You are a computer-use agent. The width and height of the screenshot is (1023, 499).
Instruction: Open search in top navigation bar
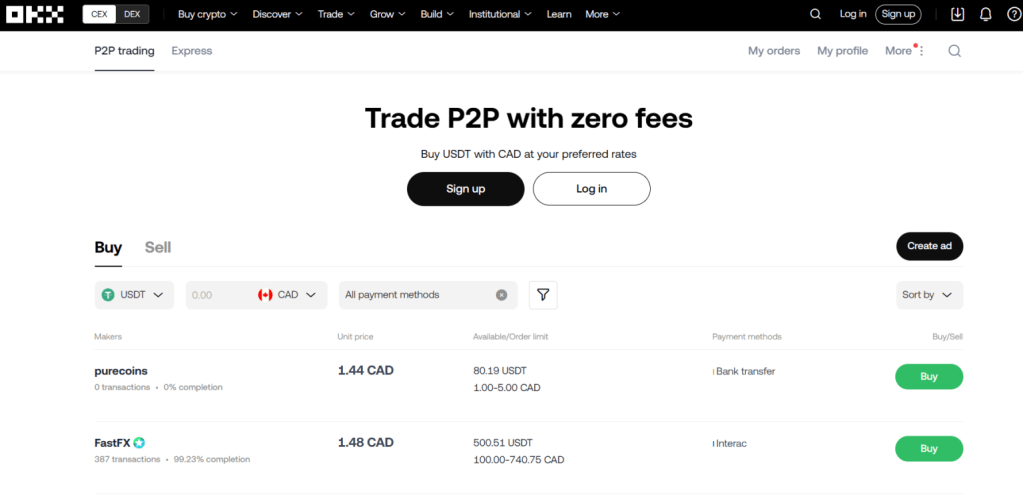(x=815, y=14)
